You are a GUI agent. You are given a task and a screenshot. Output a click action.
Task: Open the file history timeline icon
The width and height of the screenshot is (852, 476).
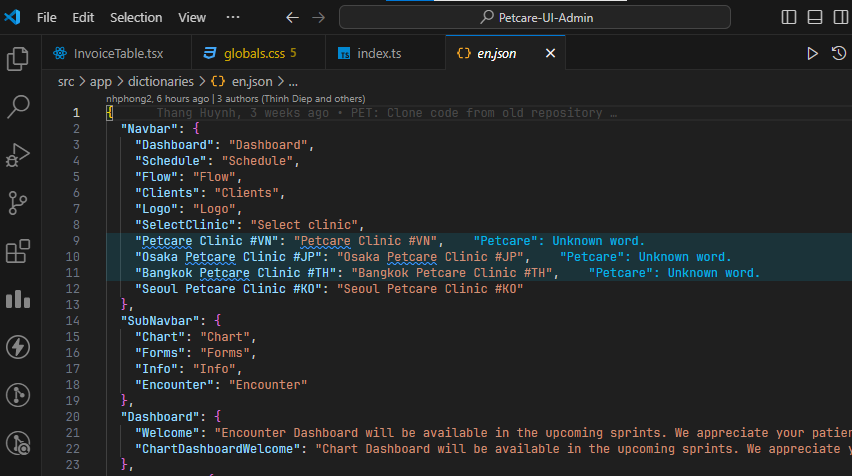(x=839, y=53)
